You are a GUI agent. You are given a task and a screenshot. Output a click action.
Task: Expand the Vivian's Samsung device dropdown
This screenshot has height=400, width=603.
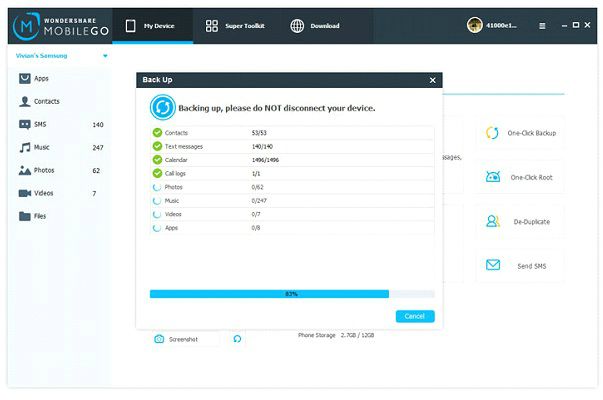click(105, 57)
